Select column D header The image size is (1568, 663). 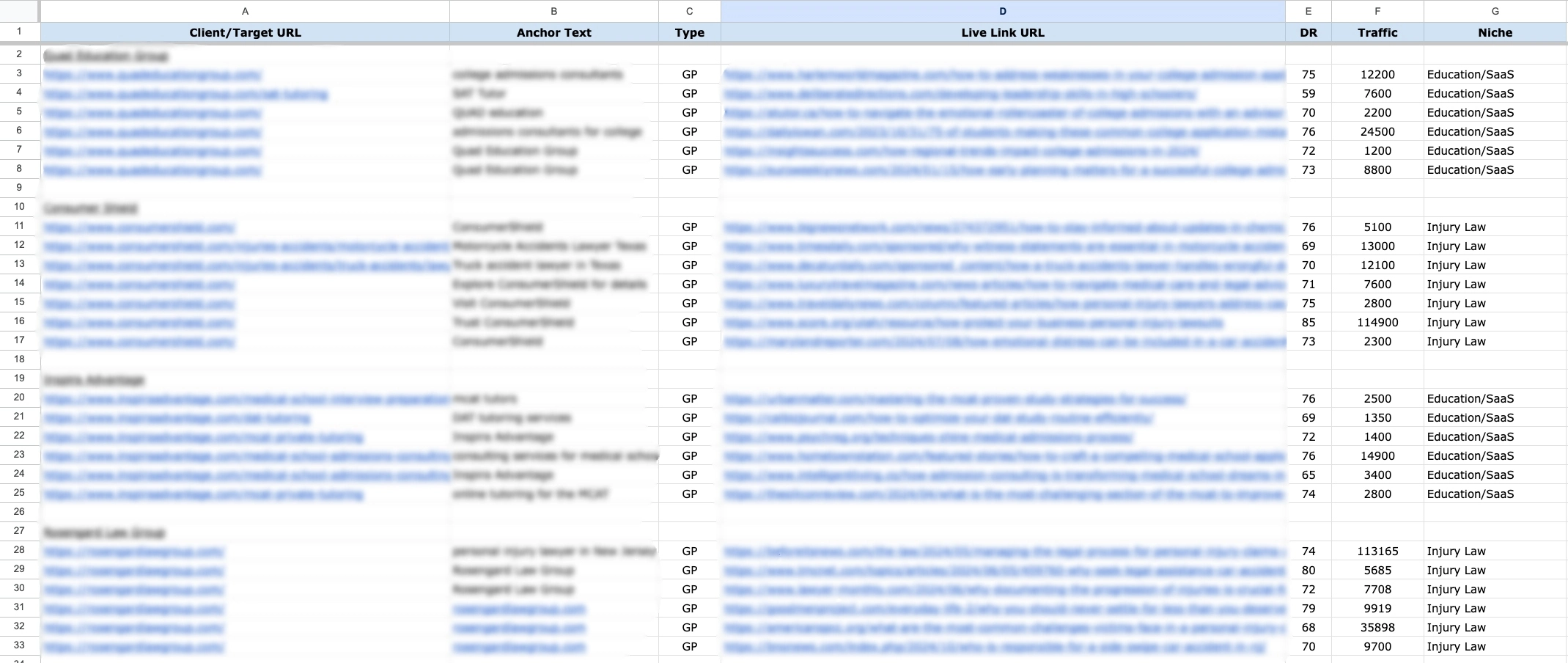click(1003, 11)
